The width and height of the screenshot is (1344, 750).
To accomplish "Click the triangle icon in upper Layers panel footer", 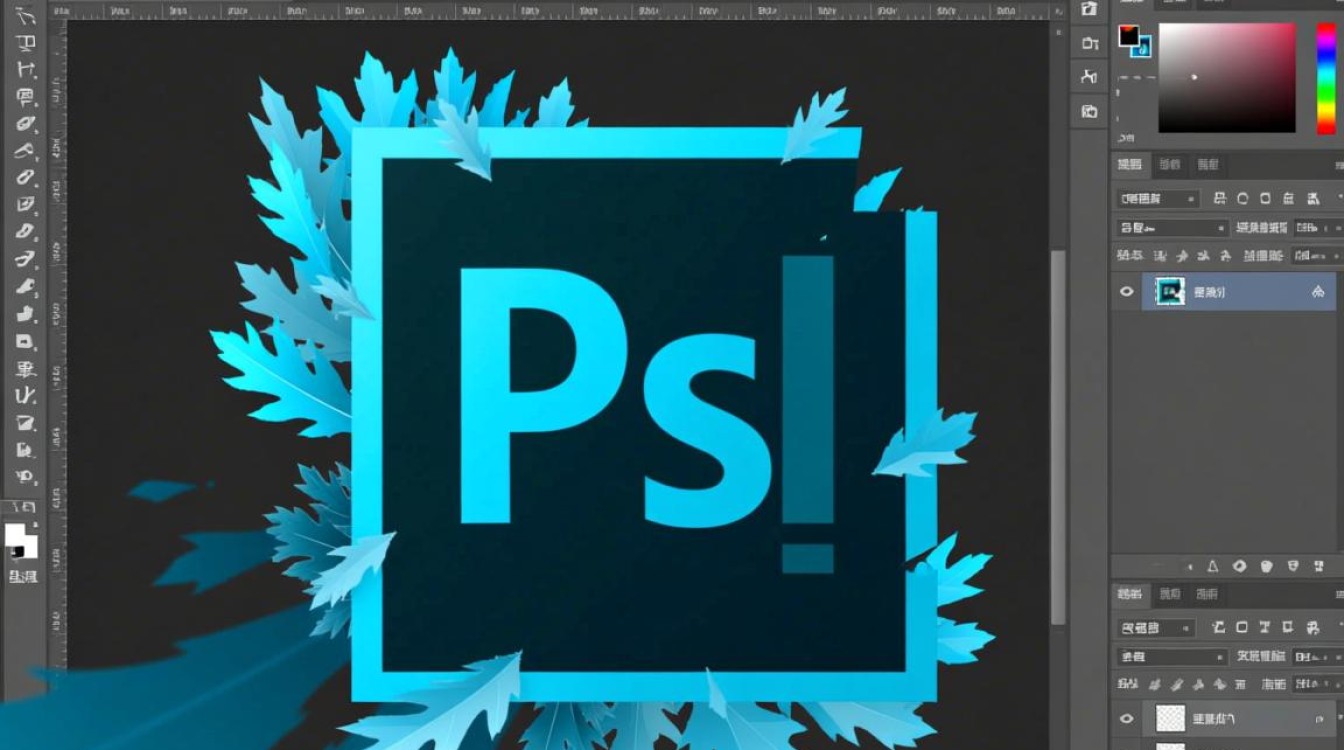I will pyautogui.click(x=1213, y=566).
